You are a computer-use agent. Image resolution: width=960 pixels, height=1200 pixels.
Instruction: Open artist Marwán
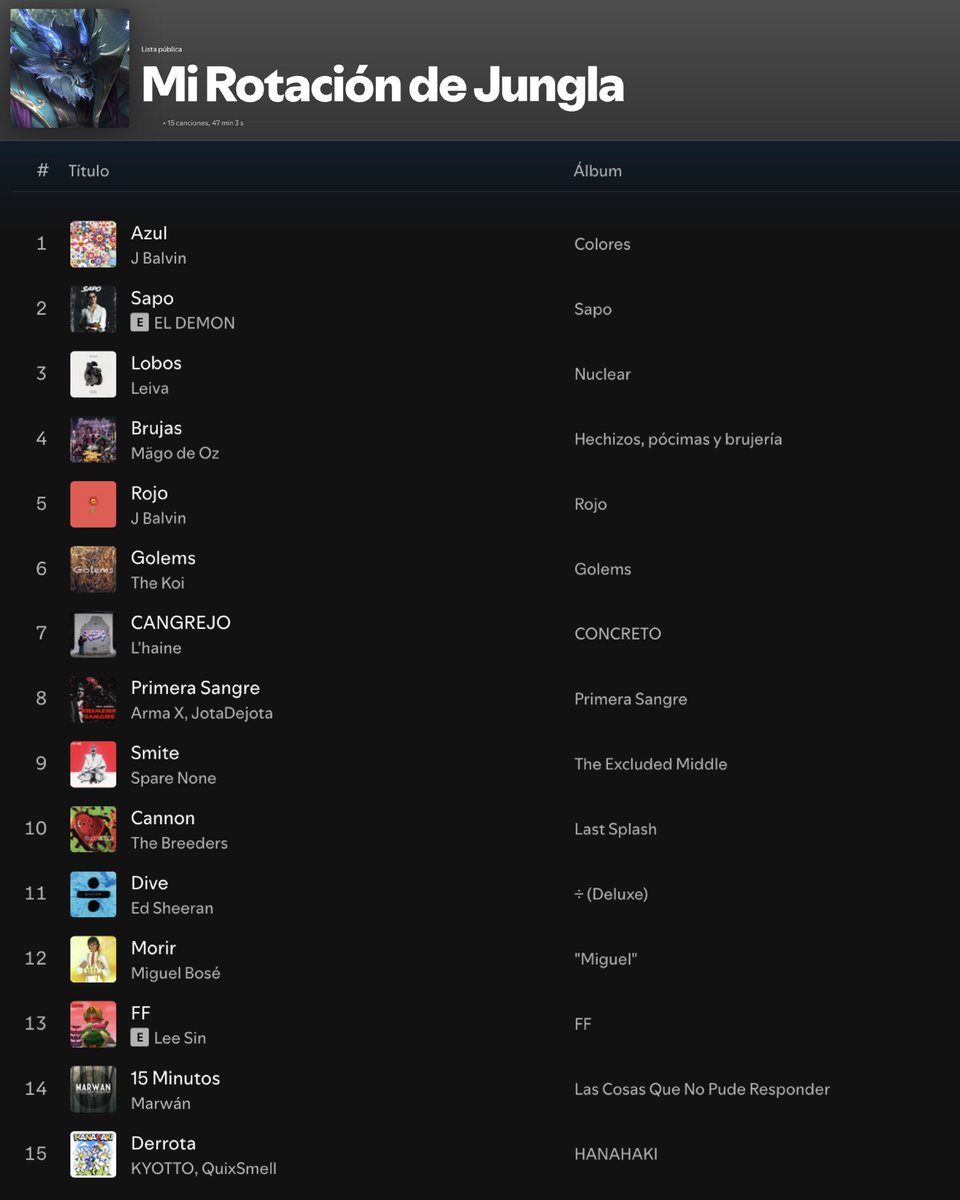(161, 1103)
